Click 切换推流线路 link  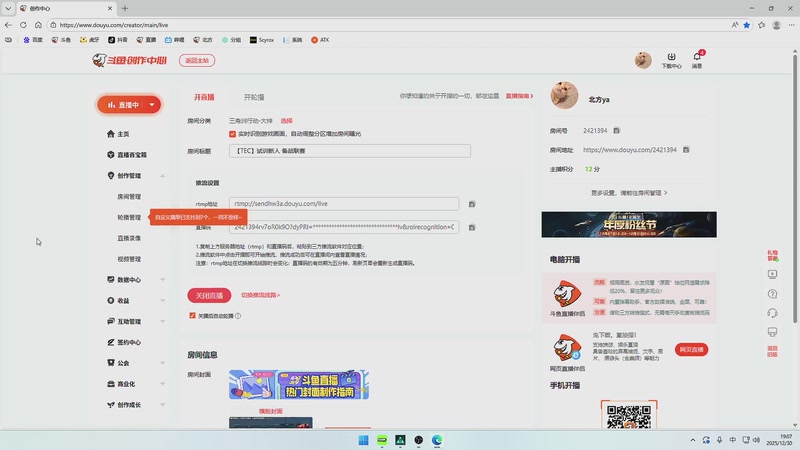pos(260,295)
